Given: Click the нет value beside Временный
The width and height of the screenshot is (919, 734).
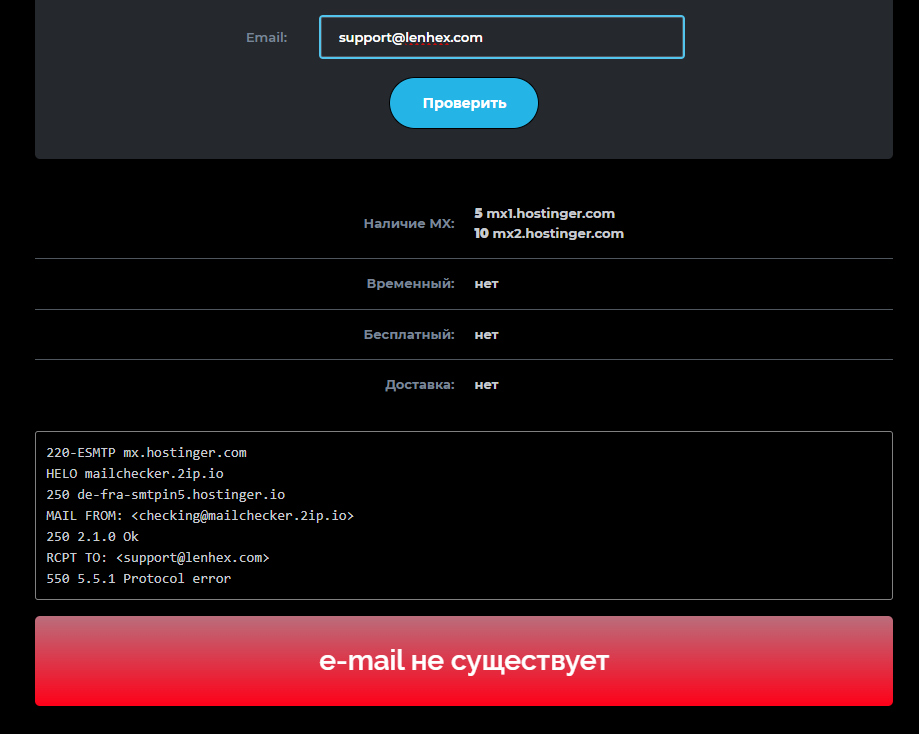Looking at the screenshot, I should coord(486,284).
